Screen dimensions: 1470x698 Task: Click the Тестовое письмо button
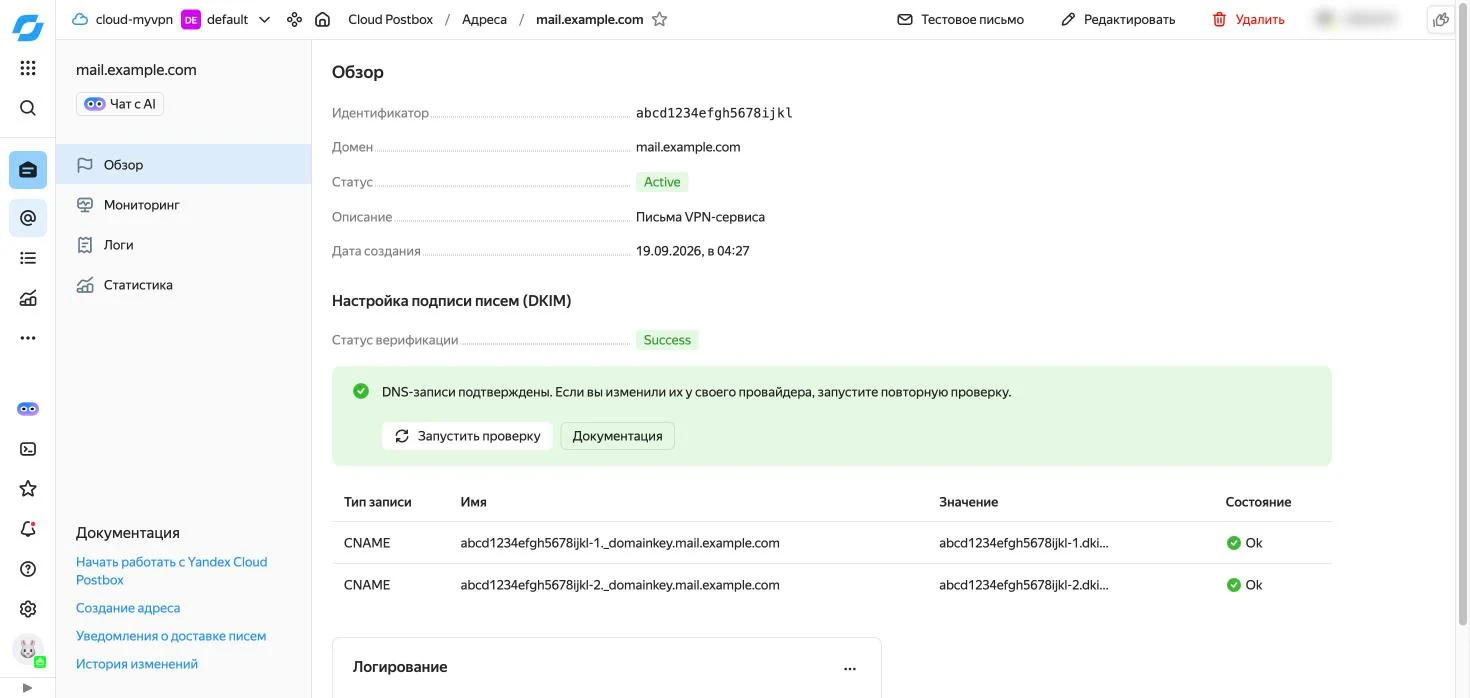(x=960, y=19)
